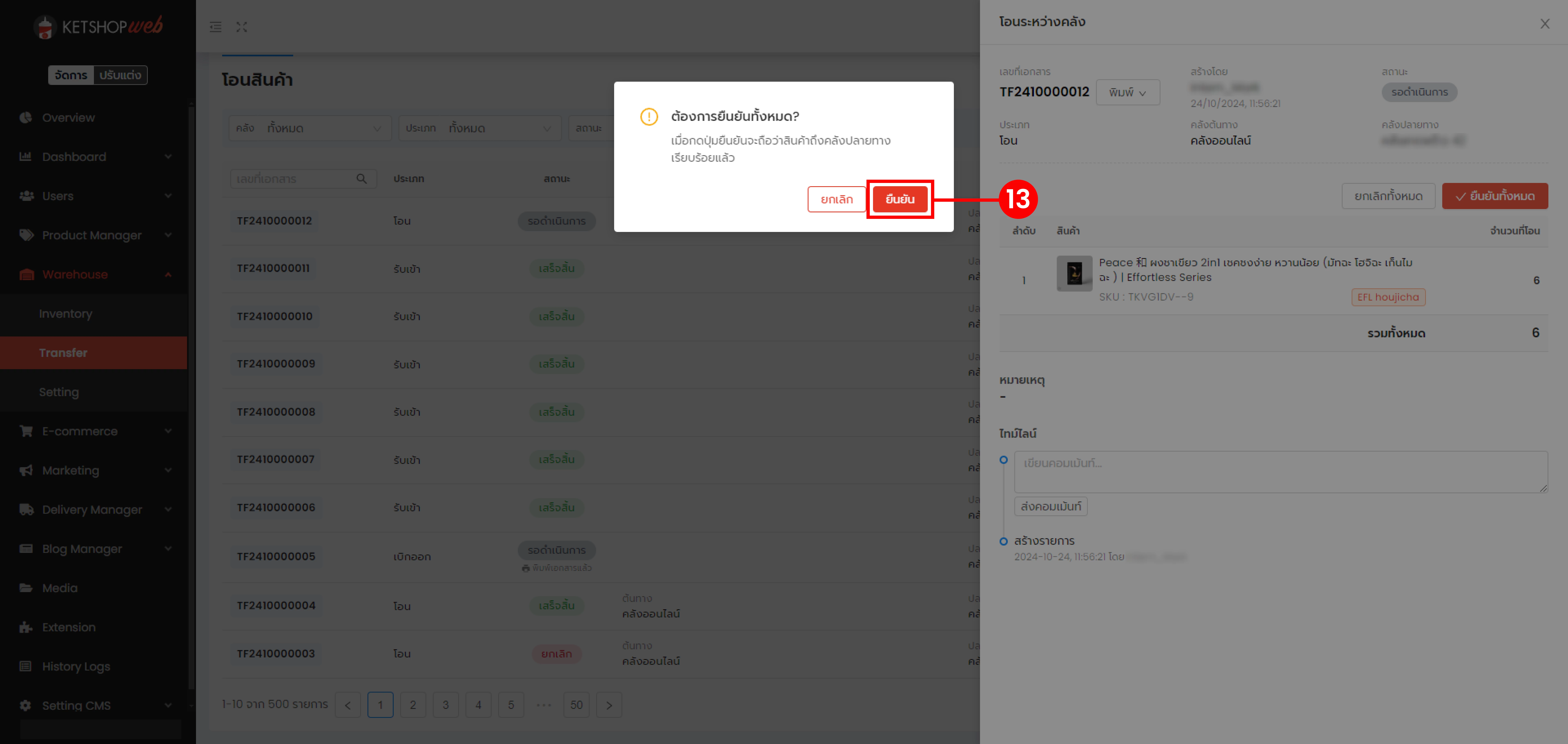Expand the E-commerce menu chevron
The image size is (1568, 744).
[x=168, y=431]
